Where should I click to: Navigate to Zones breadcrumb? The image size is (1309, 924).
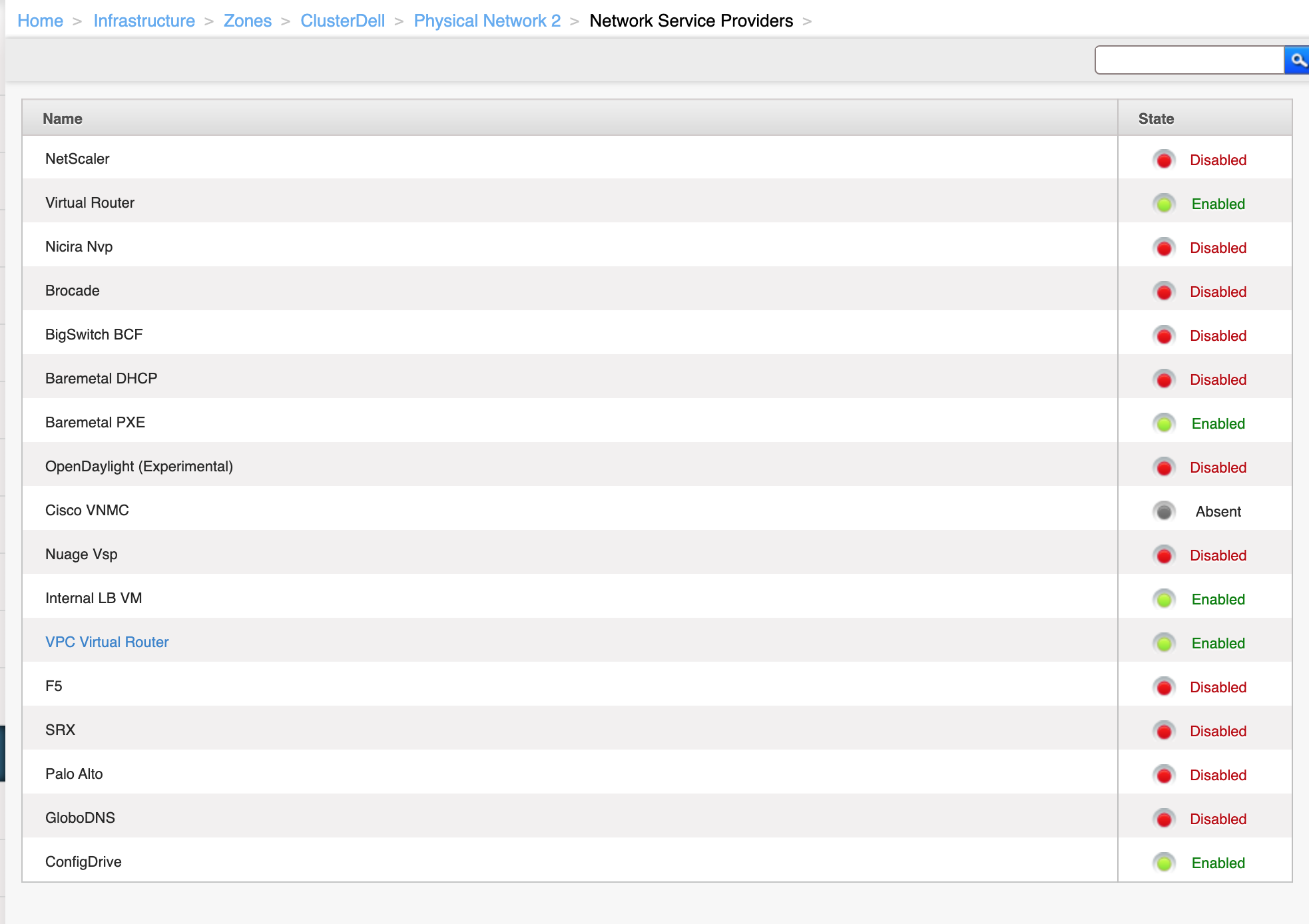coord(247,21)
